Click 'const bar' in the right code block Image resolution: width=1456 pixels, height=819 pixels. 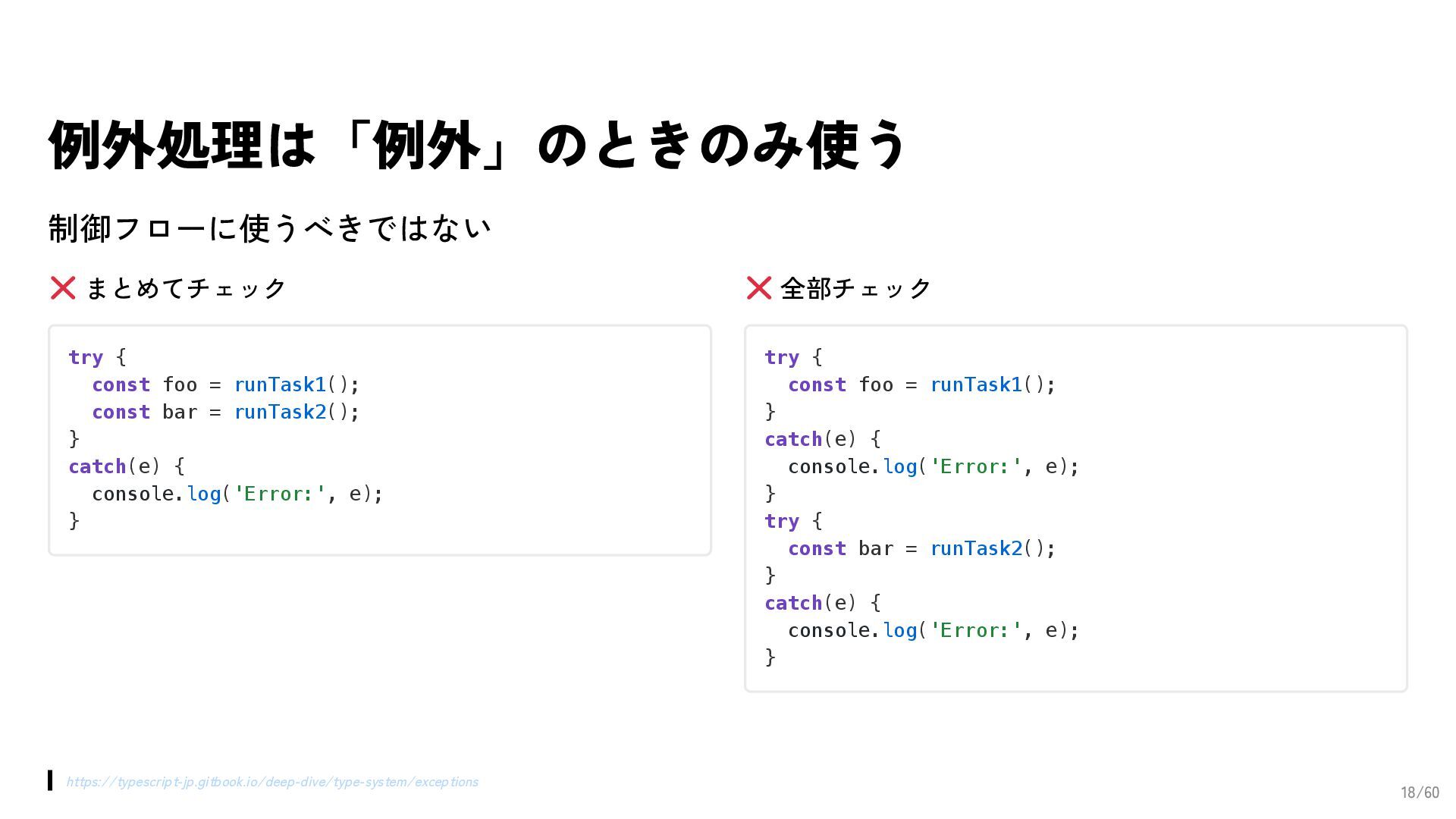pyautogui.click(x=840, y=548)
